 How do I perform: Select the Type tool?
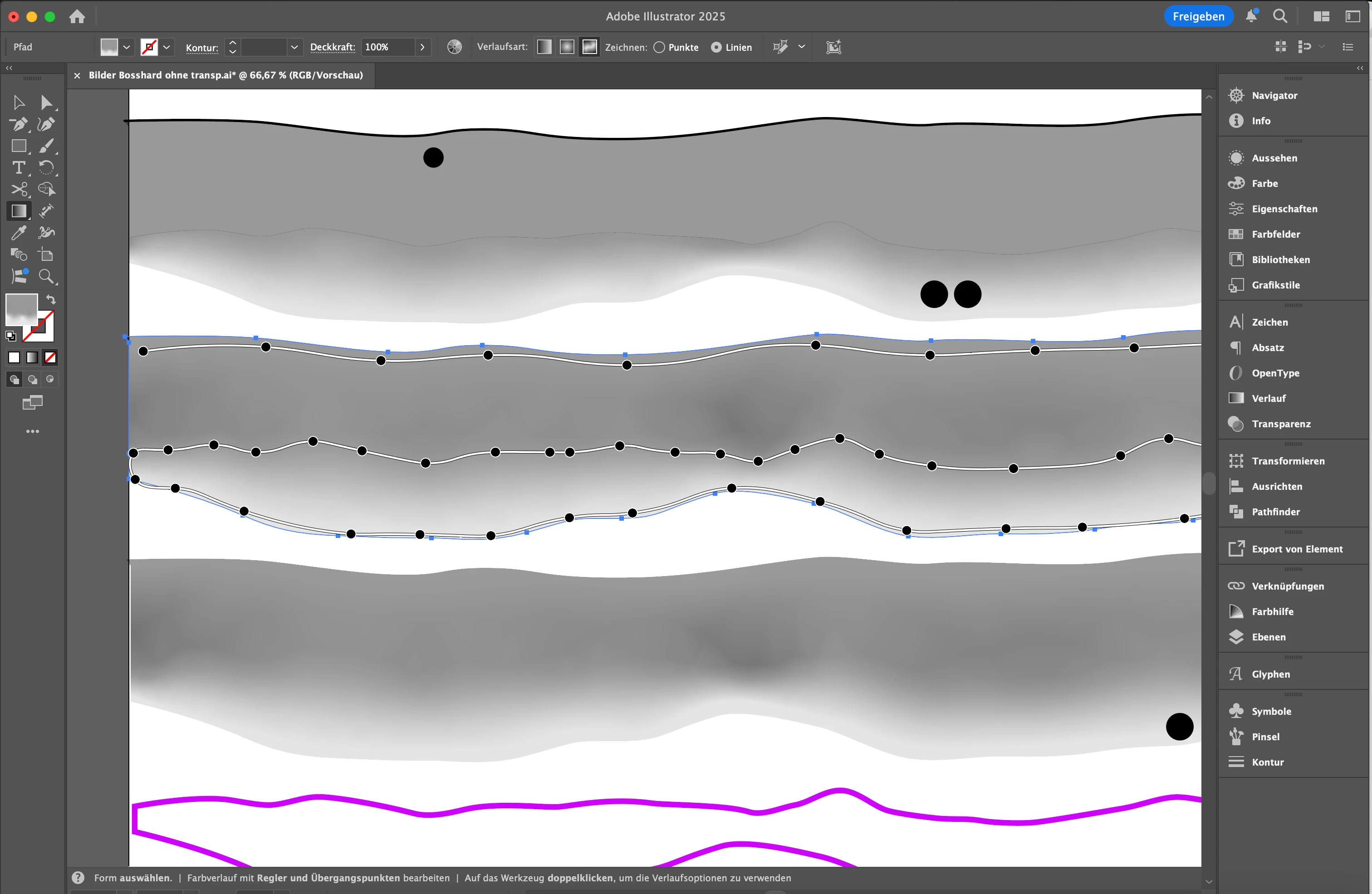(x=19, y=168)
